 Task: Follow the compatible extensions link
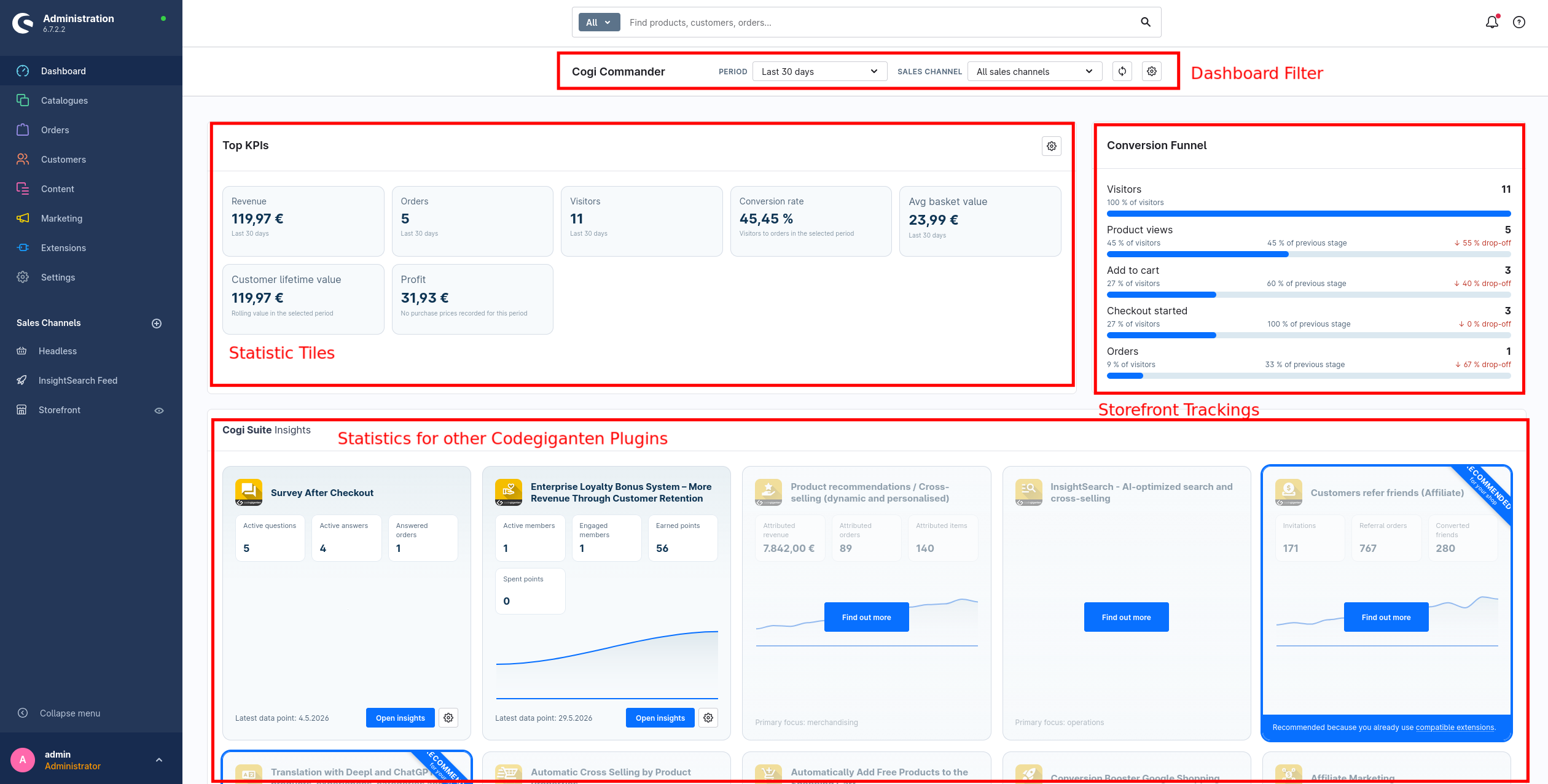point(1455,728)
